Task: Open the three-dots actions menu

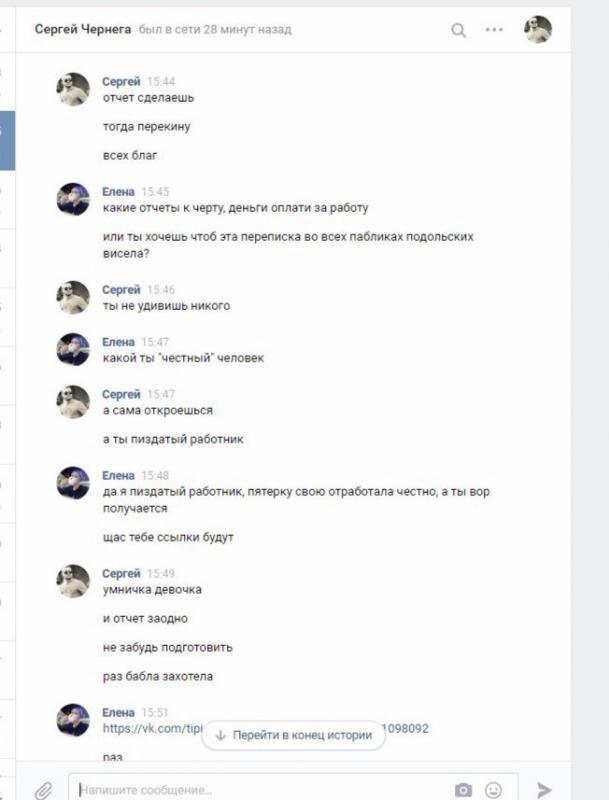Action: (x=494, y=30)
